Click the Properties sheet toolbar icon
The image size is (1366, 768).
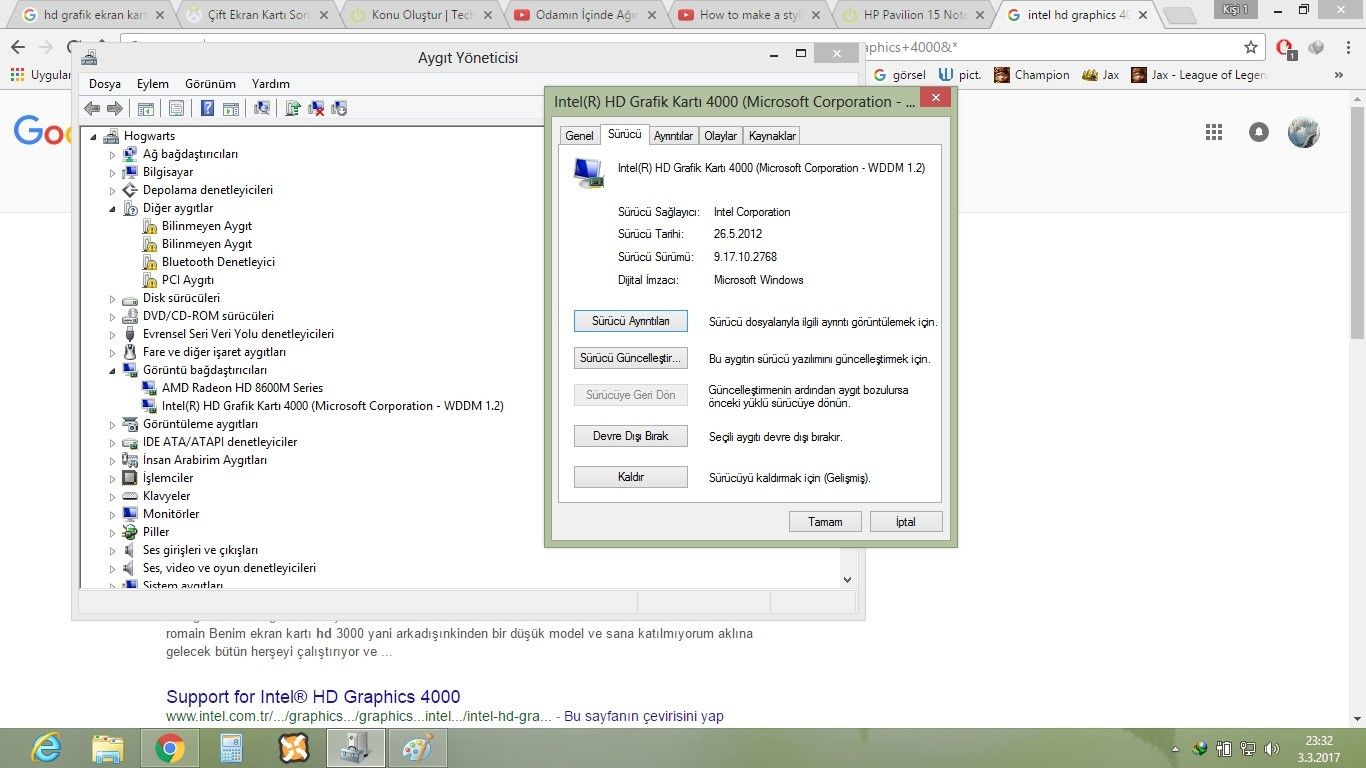click(177, 108)
